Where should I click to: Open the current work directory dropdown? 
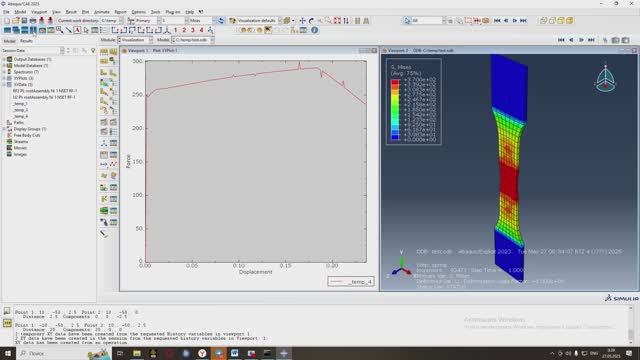[x=111, y=20]
